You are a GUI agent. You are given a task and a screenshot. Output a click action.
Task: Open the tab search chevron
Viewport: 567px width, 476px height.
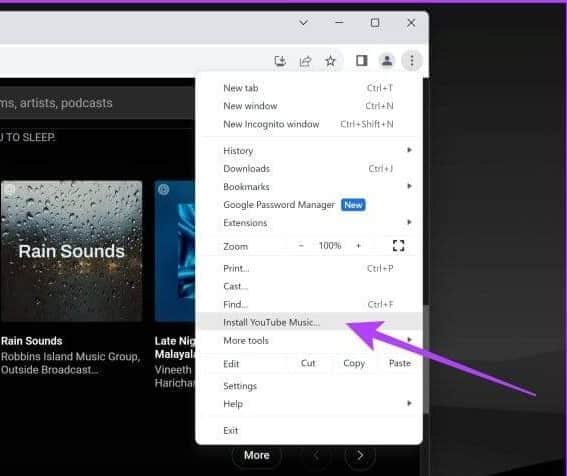click(303, 23)
